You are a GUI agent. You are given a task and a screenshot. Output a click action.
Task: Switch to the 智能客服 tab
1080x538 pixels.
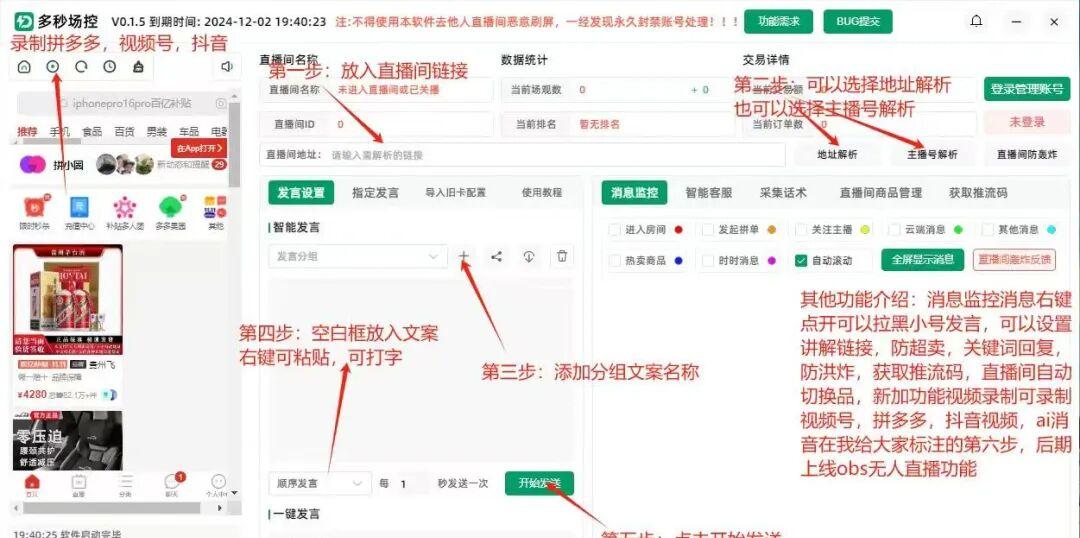click(x=708, y=193)
